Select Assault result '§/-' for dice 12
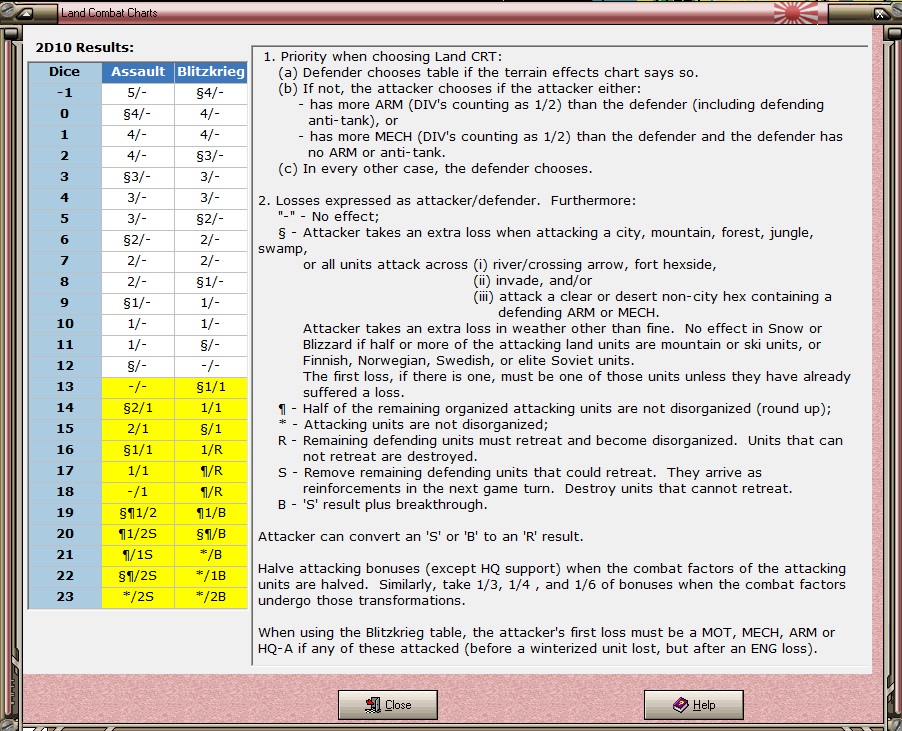Image resolution: width=902 pixels, height=731 pixels. click(138, 366)
